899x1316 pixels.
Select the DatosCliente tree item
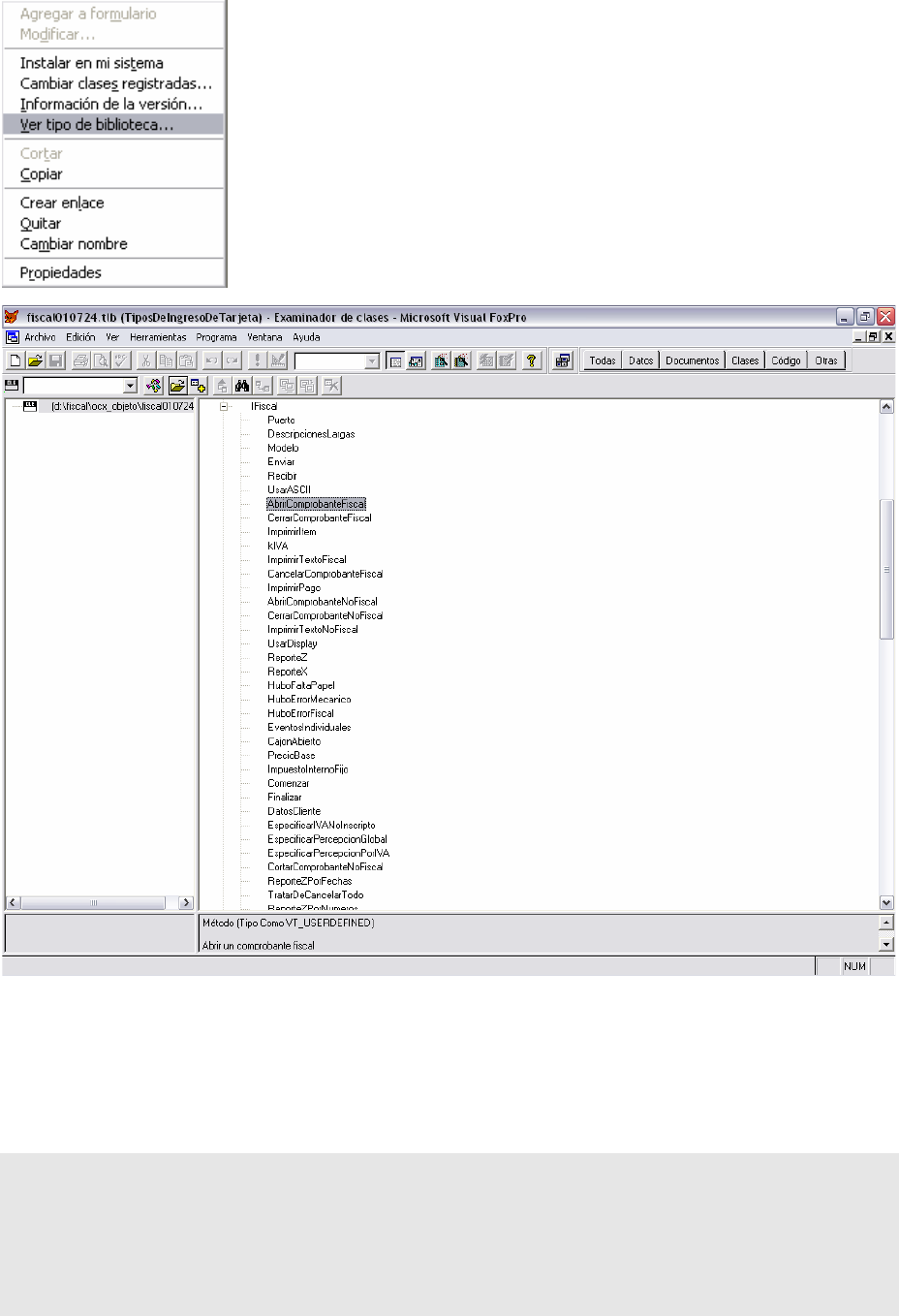coord(294,811)
